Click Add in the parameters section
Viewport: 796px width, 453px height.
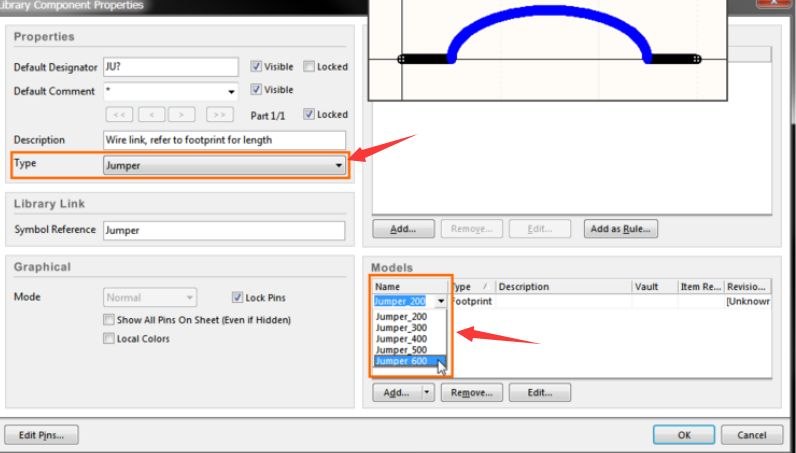coord(403,229)
